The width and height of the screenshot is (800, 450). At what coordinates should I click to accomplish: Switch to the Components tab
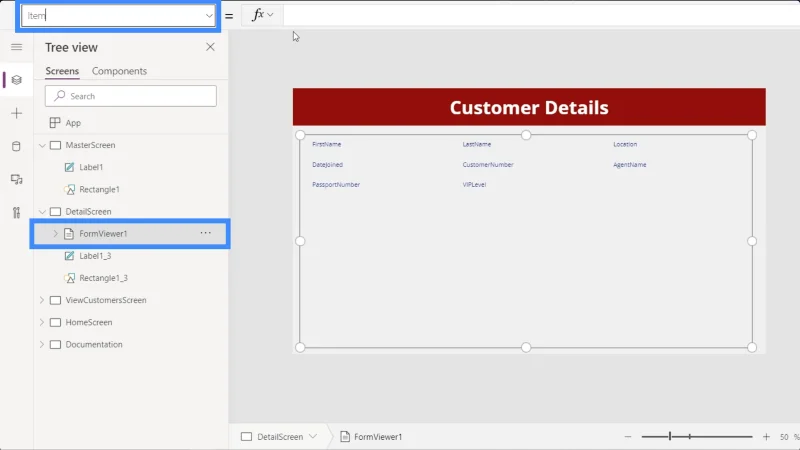[119, 71]
